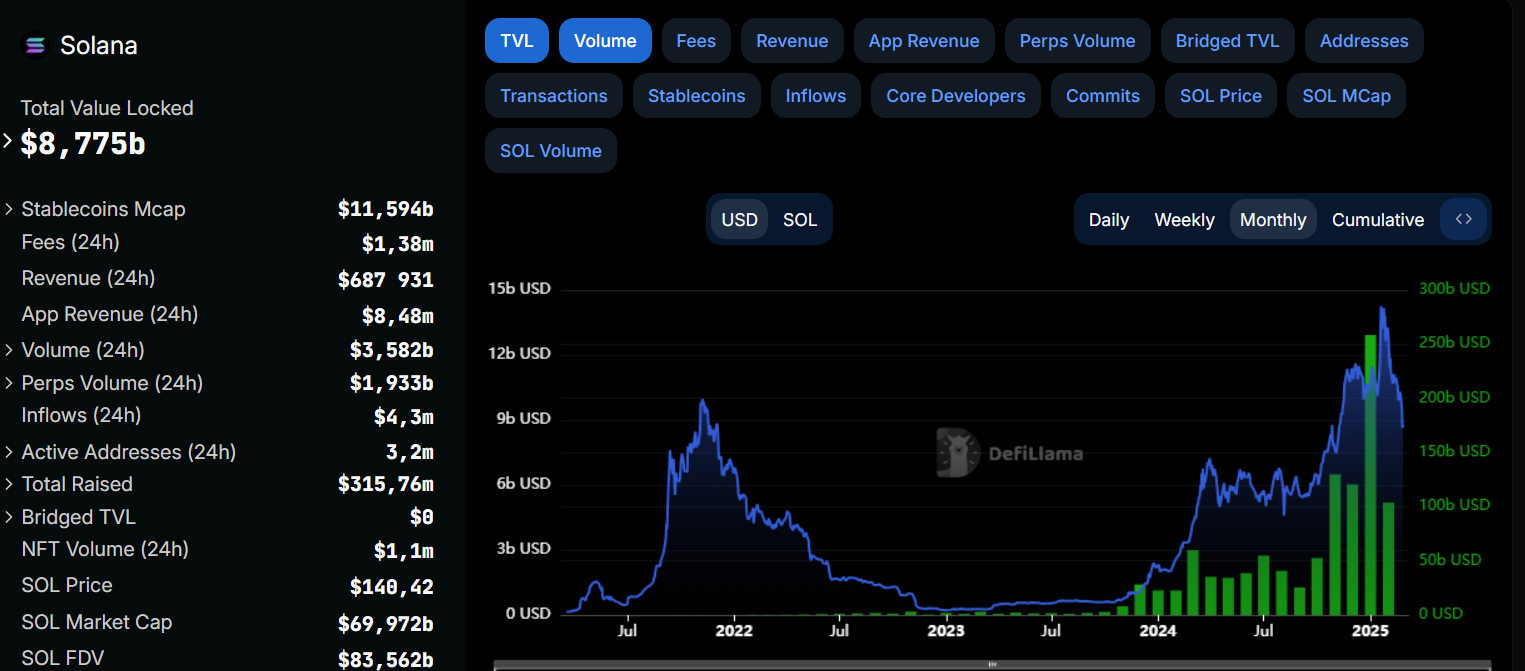
Task: Click the 15b USD axis label
Action: click(x=519, y=288)
